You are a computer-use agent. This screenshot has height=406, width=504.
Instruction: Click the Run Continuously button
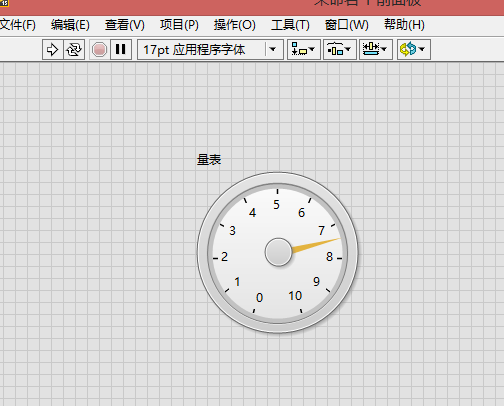coord(74,50)
